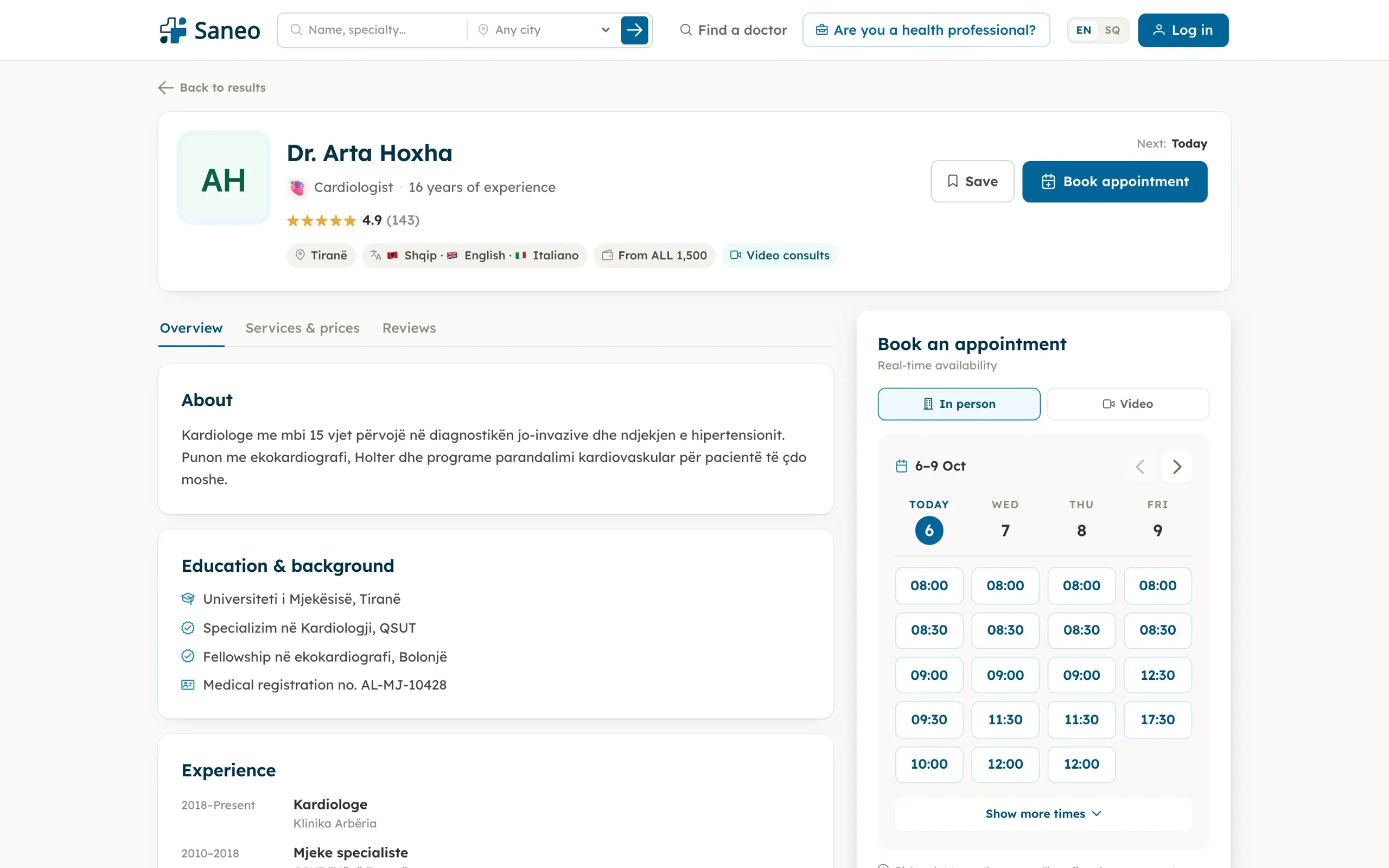Click the From ALL 1,500 price chip
1389x868 pixels.
pos(654,256)
